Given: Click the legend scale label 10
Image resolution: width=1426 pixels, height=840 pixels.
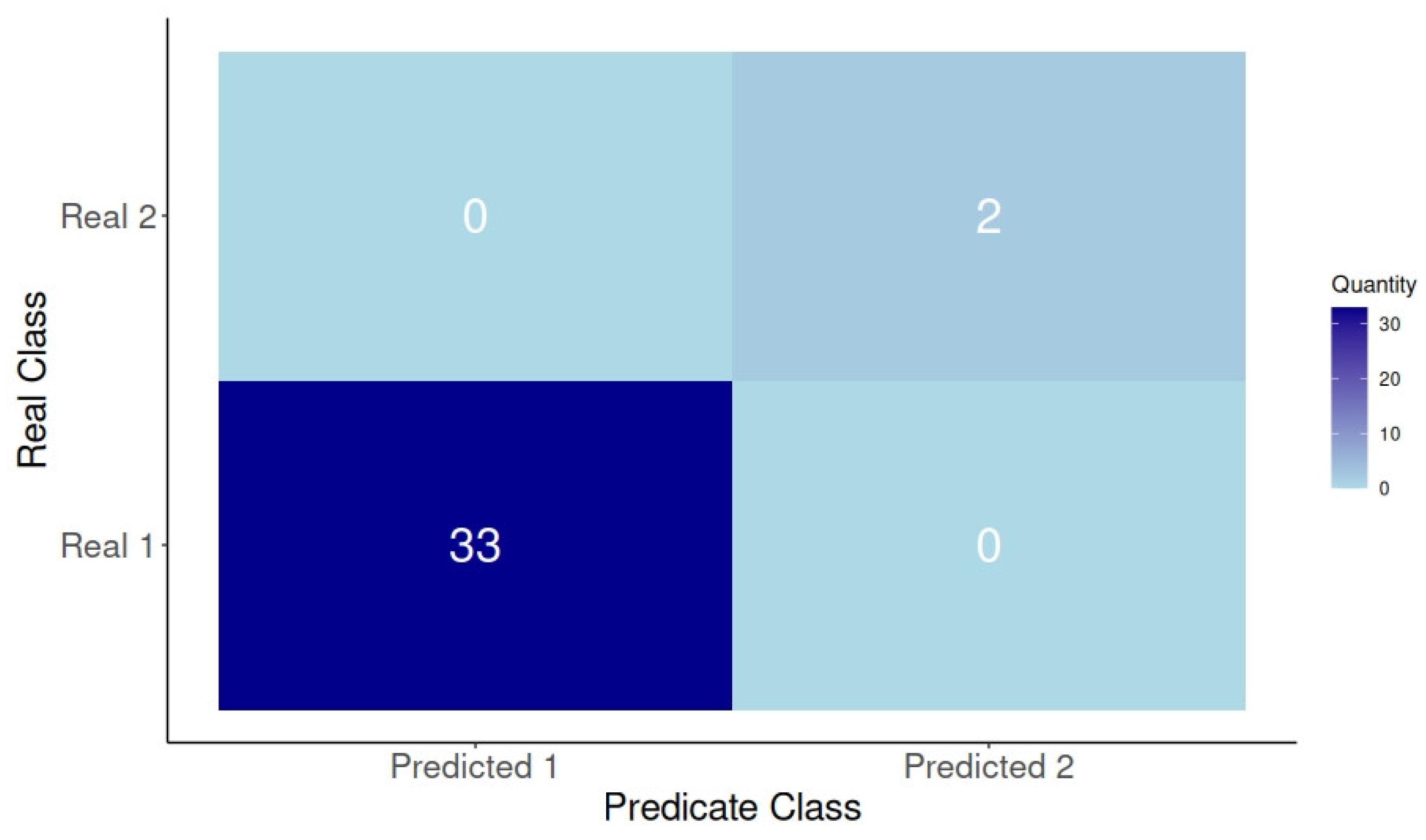Looking at the screenshot, I should pos(1389,434).
